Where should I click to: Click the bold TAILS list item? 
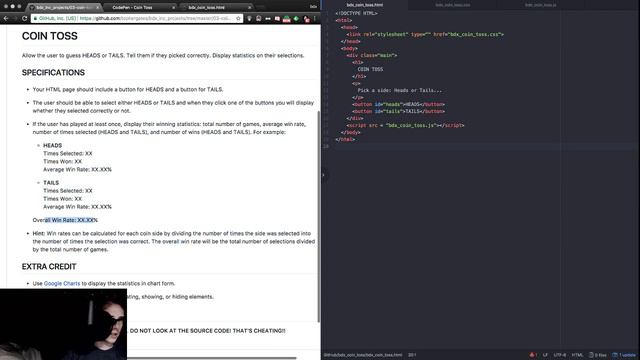point(51,182)
